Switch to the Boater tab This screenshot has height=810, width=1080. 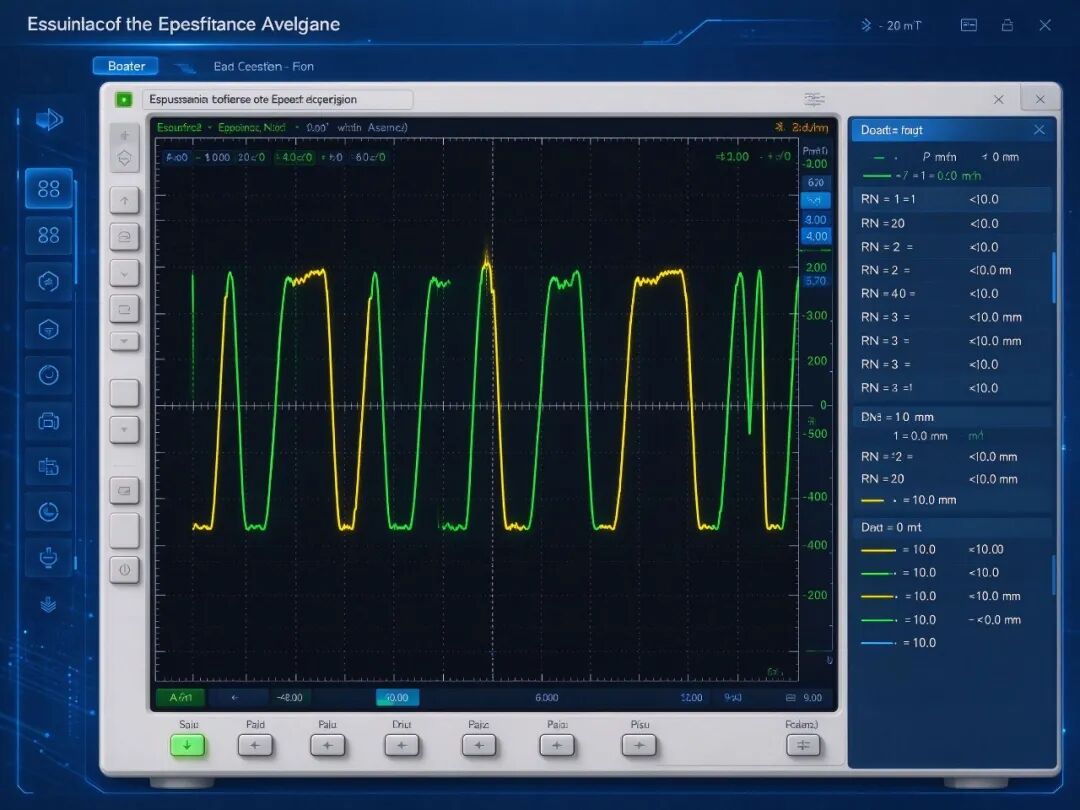pos(126,66)
